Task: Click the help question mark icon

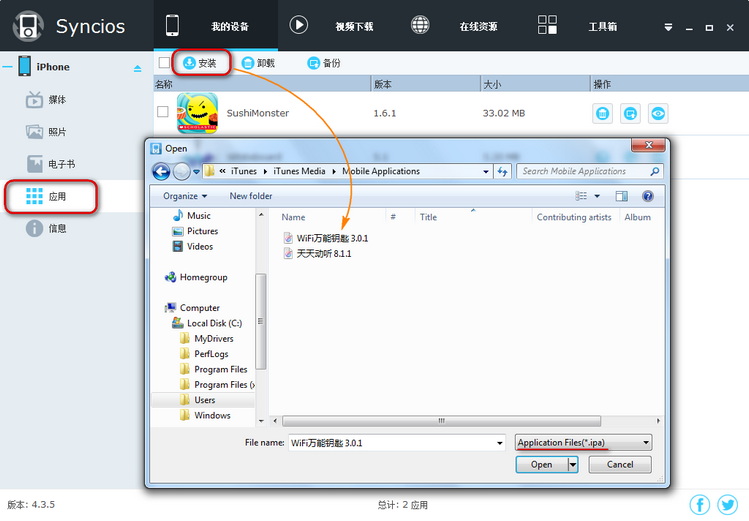Action: tap(648, 196)
